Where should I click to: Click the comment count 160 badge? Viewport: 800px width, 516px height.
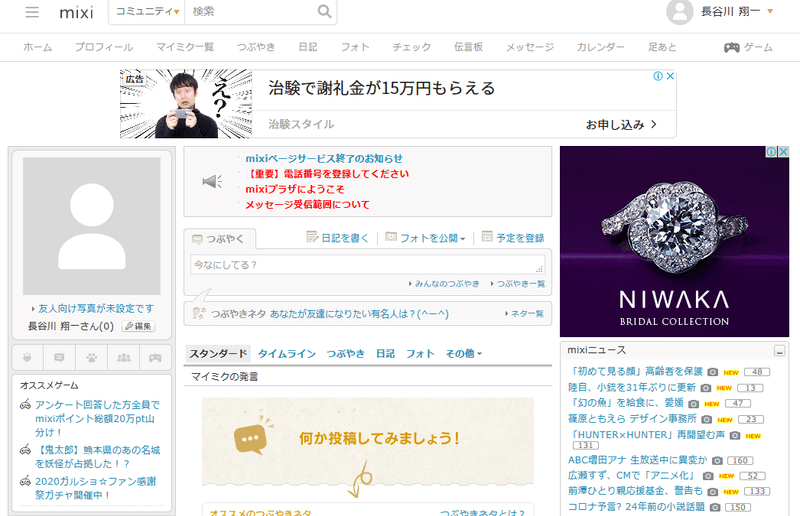coord(740,461)
